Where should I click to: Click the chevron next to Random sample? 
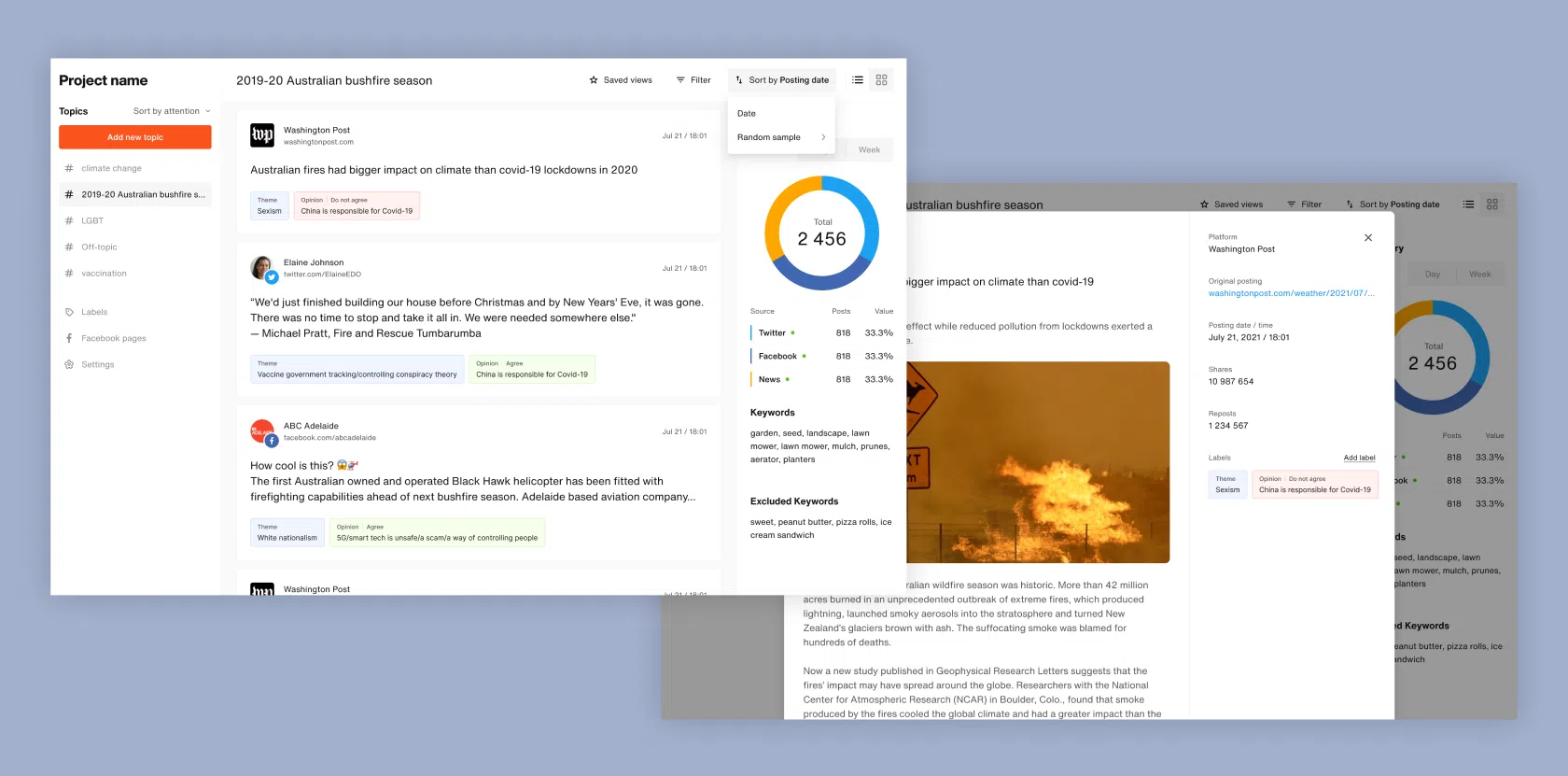823,137
